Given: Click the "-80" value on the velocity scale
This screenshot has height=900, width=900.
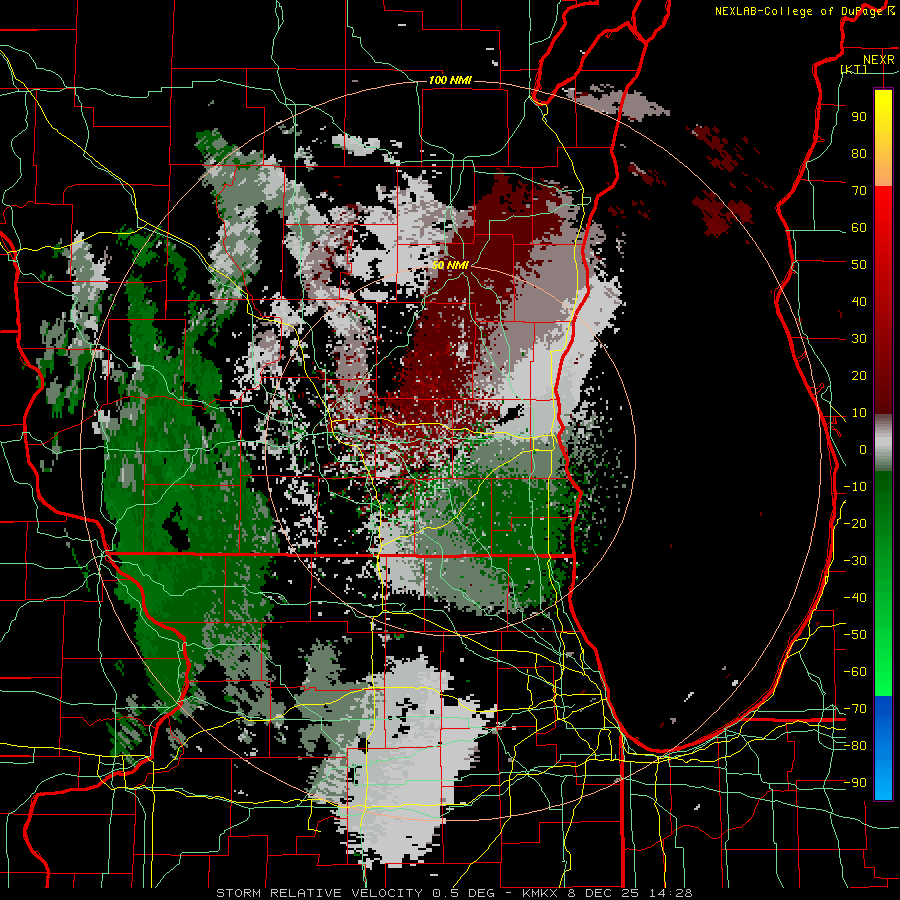Looking at the screenshot, I should point(855,746).
